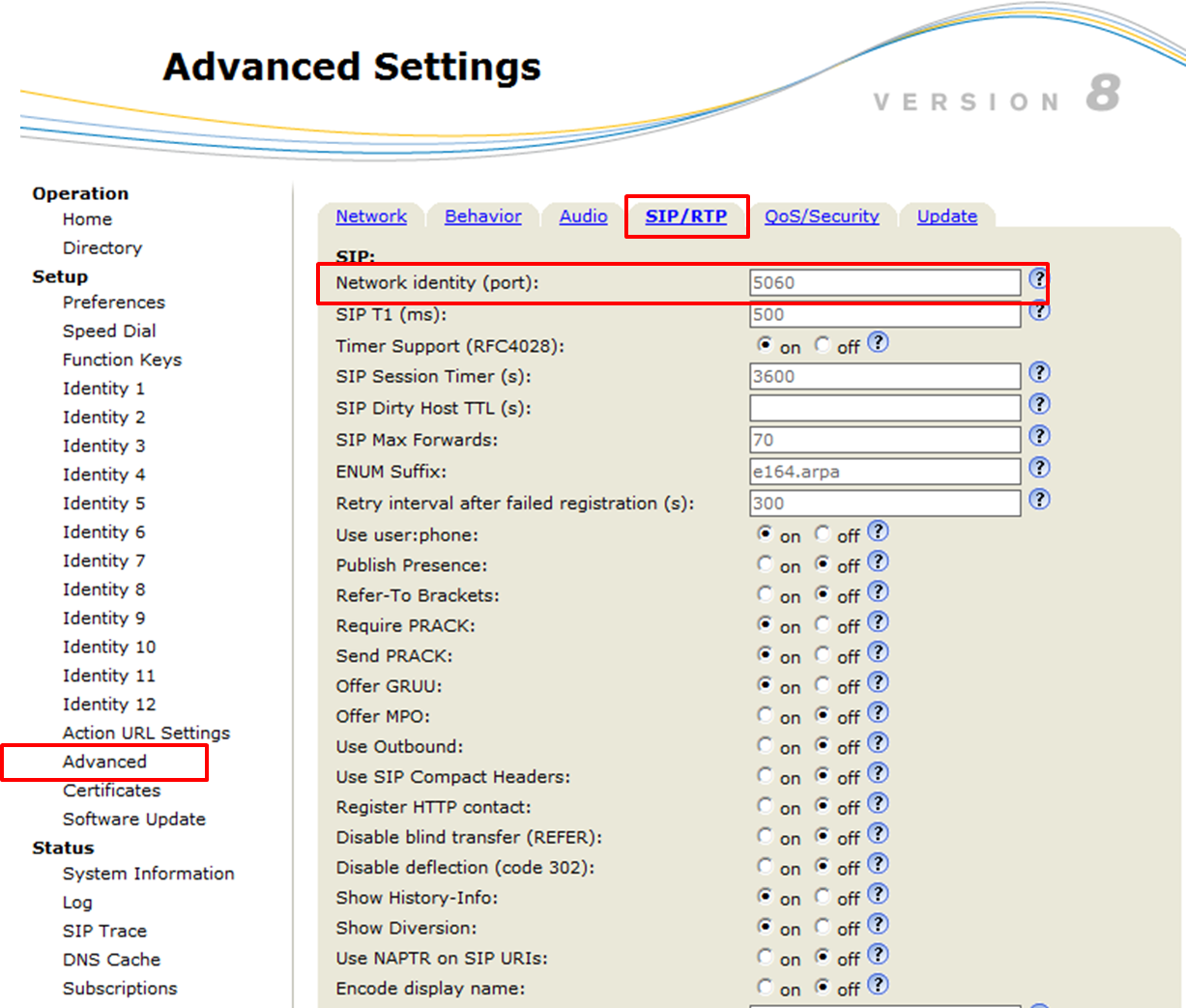This screenshot has height=1008, width=1186.
Task: Open help for SIP Dirty Host TTL
Action: pyautogui.click(x=1039, y=405)
